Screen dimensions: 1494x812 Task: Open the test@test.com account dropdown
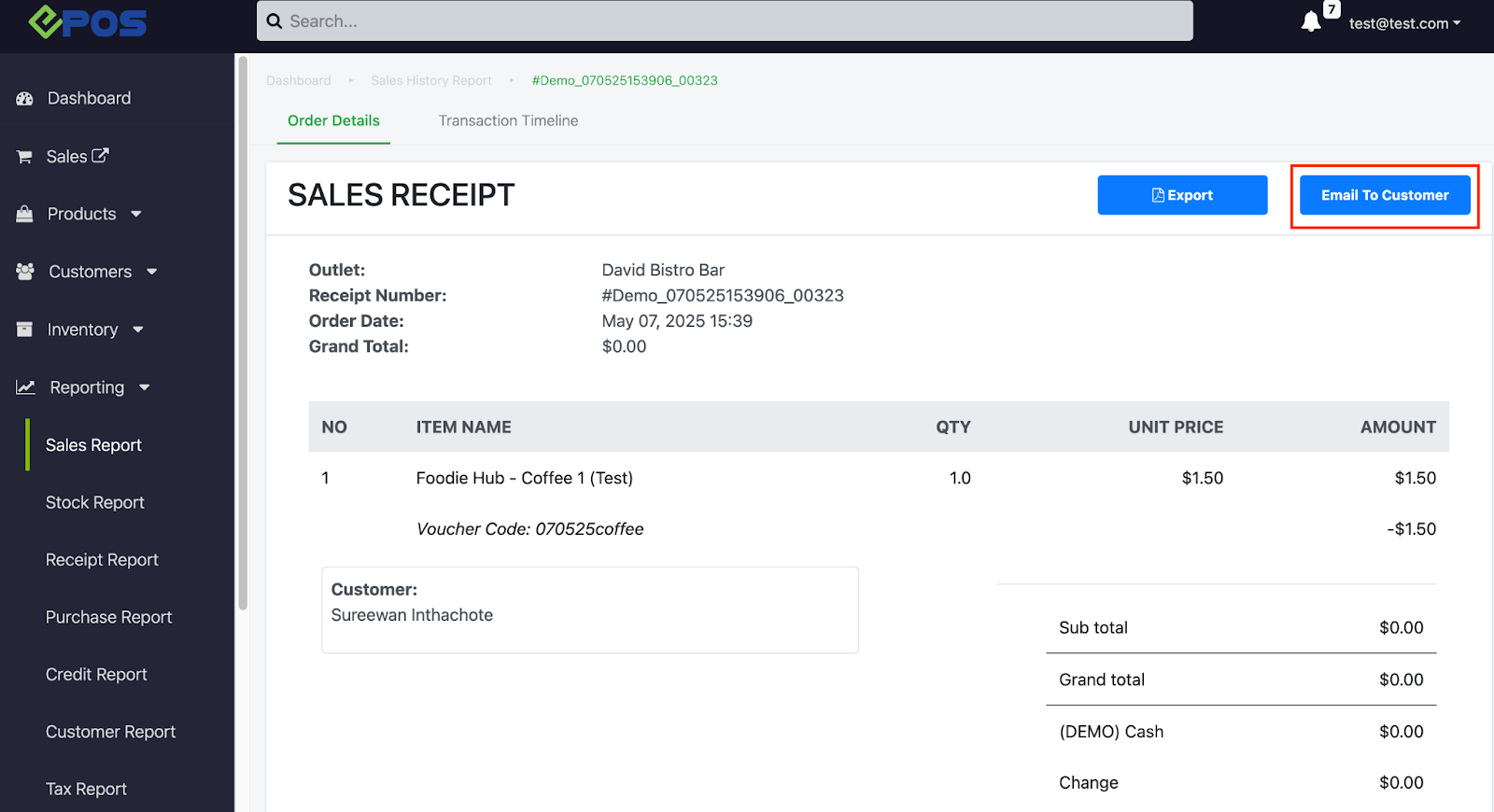(x=1404, y=23)
